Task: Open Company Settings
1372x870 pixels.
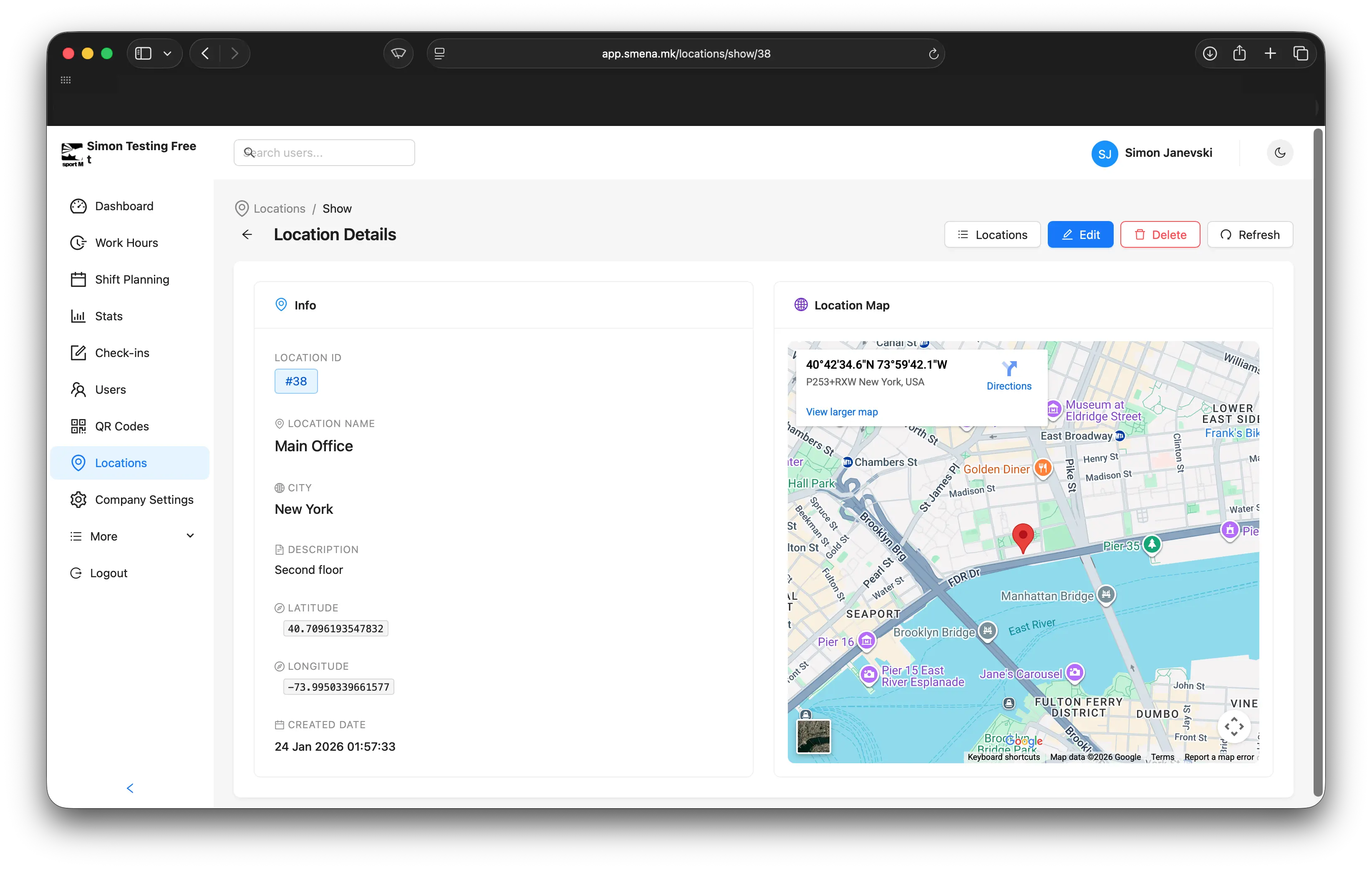Action: click(144, 499)
